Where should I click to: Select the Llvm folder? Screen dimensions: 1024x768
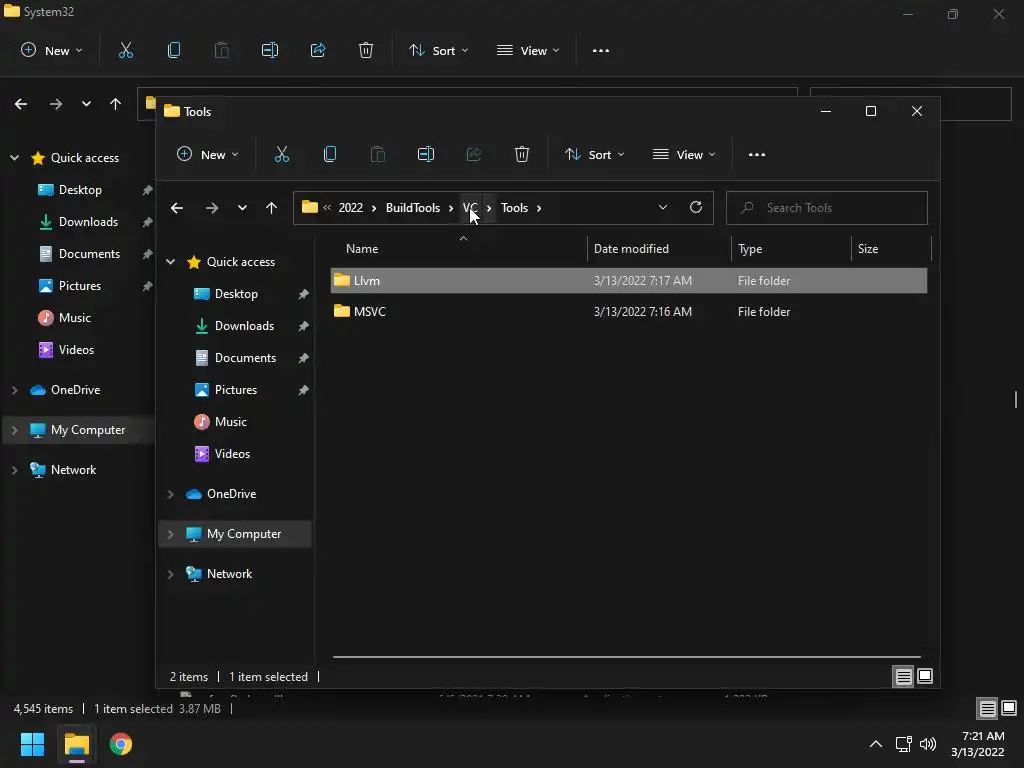point(628,281)
